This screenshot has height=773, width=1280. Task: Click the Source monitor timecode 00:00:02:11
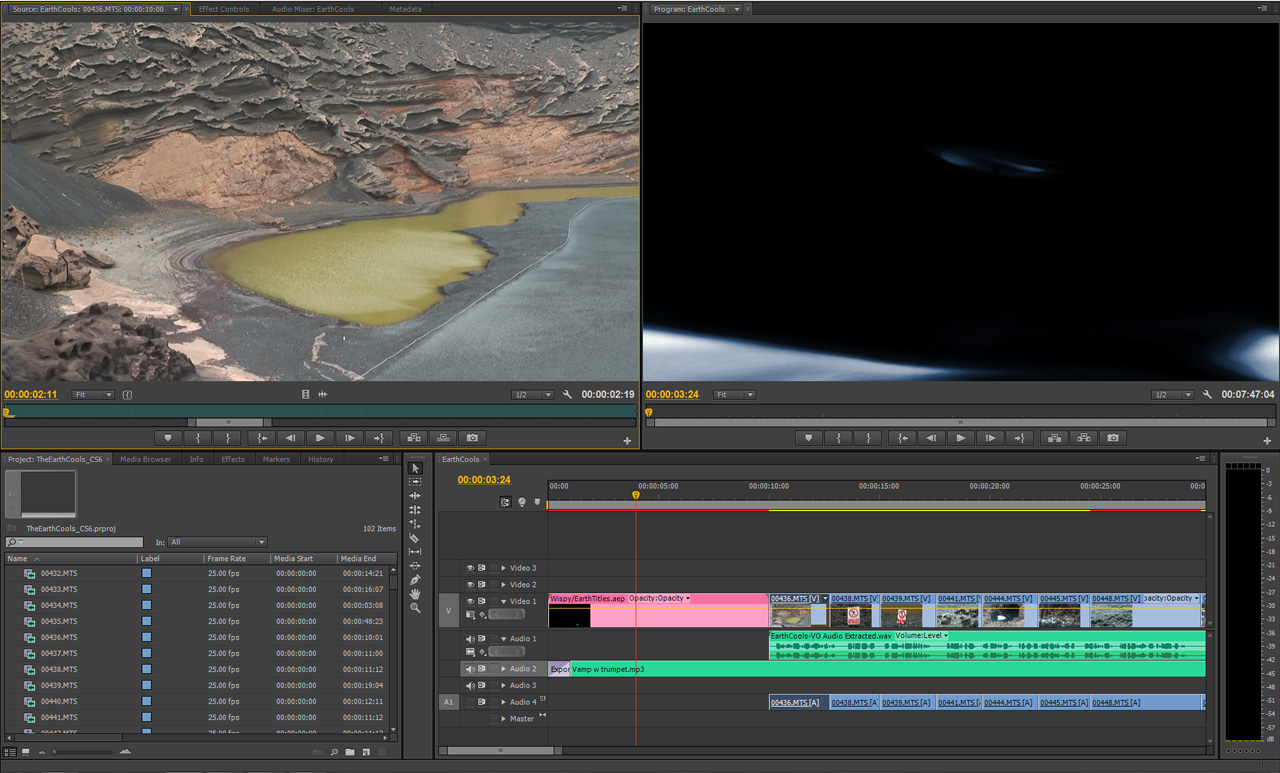pos(31,395)
